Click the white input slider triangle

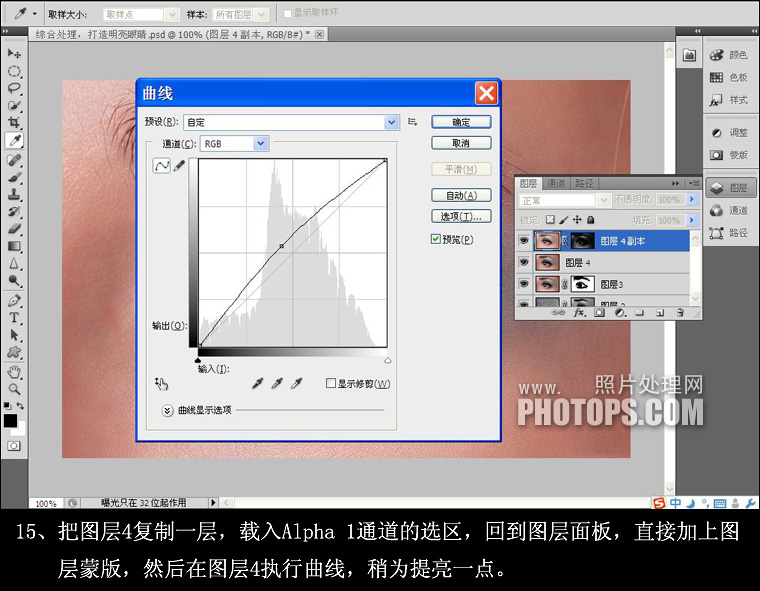[x=387, y=360]
